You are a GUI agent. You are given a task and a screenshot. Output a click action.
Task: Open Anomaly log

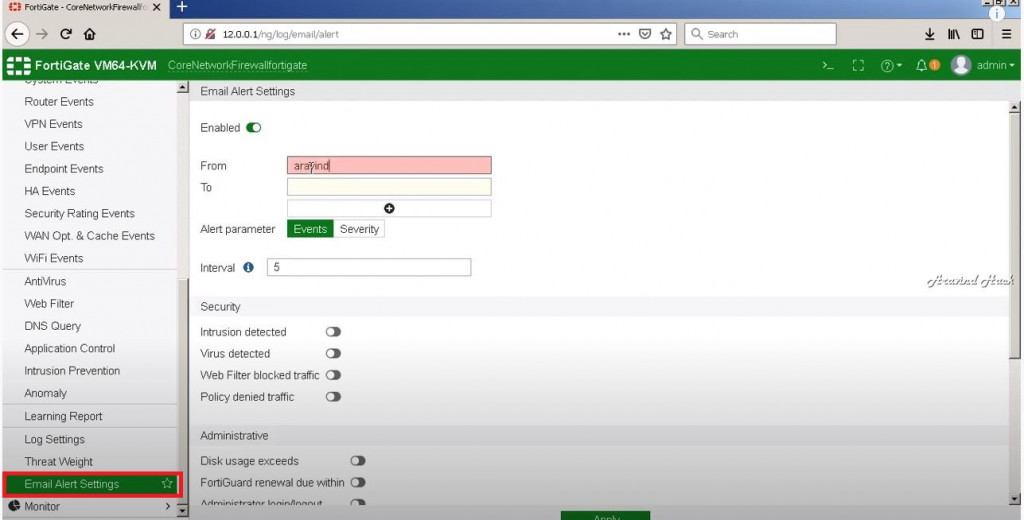click(46, 393)
